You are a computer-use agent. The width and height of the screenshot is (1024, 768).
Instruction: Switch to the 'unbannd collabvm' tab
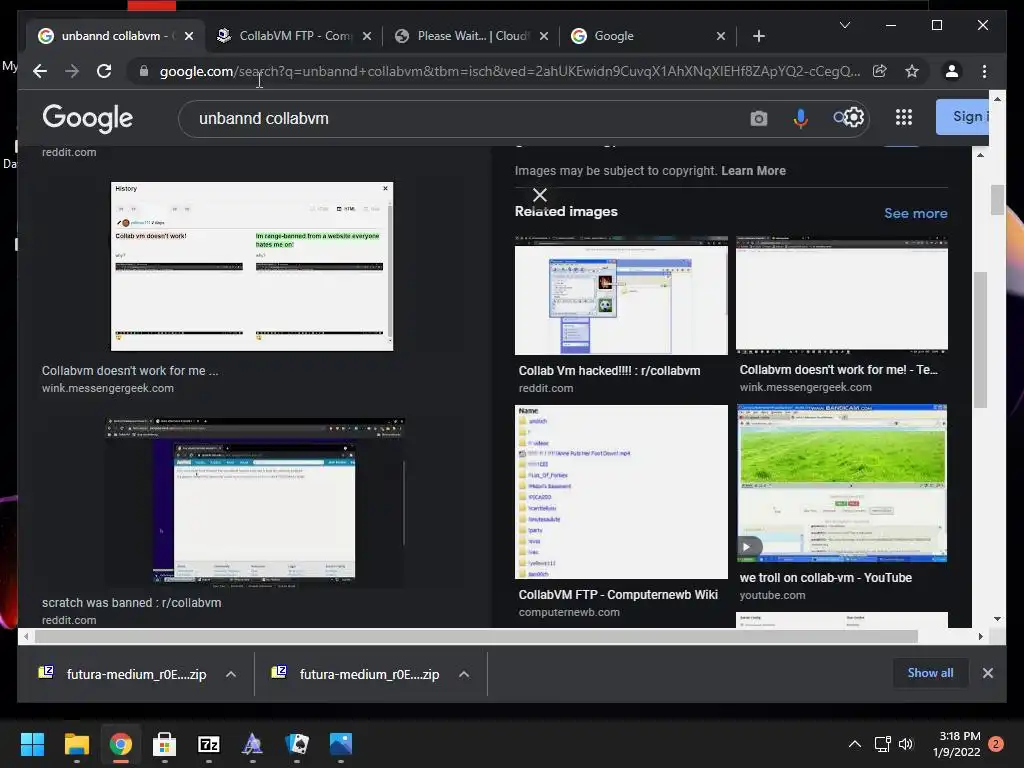[116, 36]
